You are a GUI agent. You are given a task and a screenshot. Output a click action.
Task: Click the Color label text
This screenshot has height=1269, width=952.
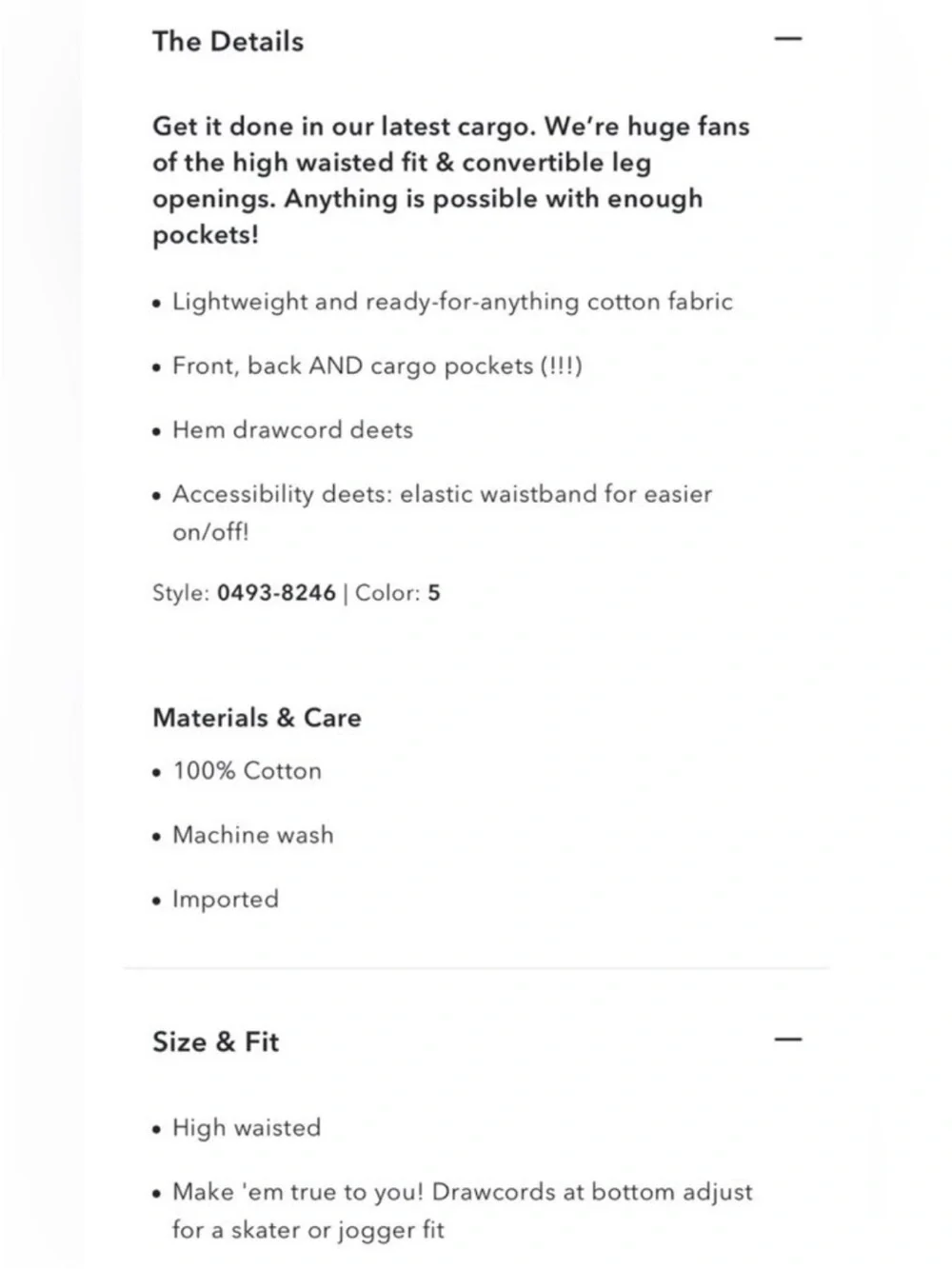pyautogui.click(x=387, y=592)
